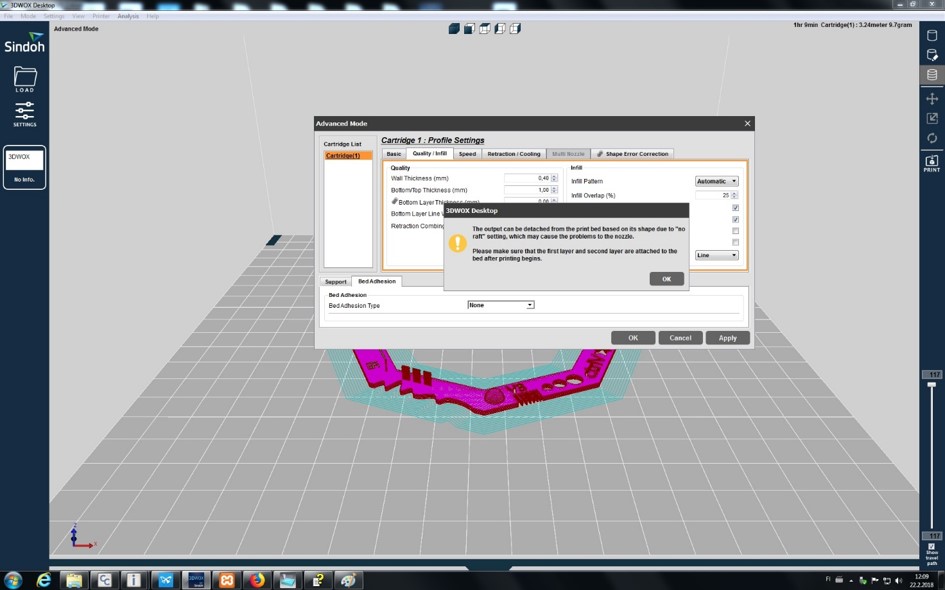Select the stacked layers view icon
The height and width of the screenshot is (590, 945).
click(932, 75)
